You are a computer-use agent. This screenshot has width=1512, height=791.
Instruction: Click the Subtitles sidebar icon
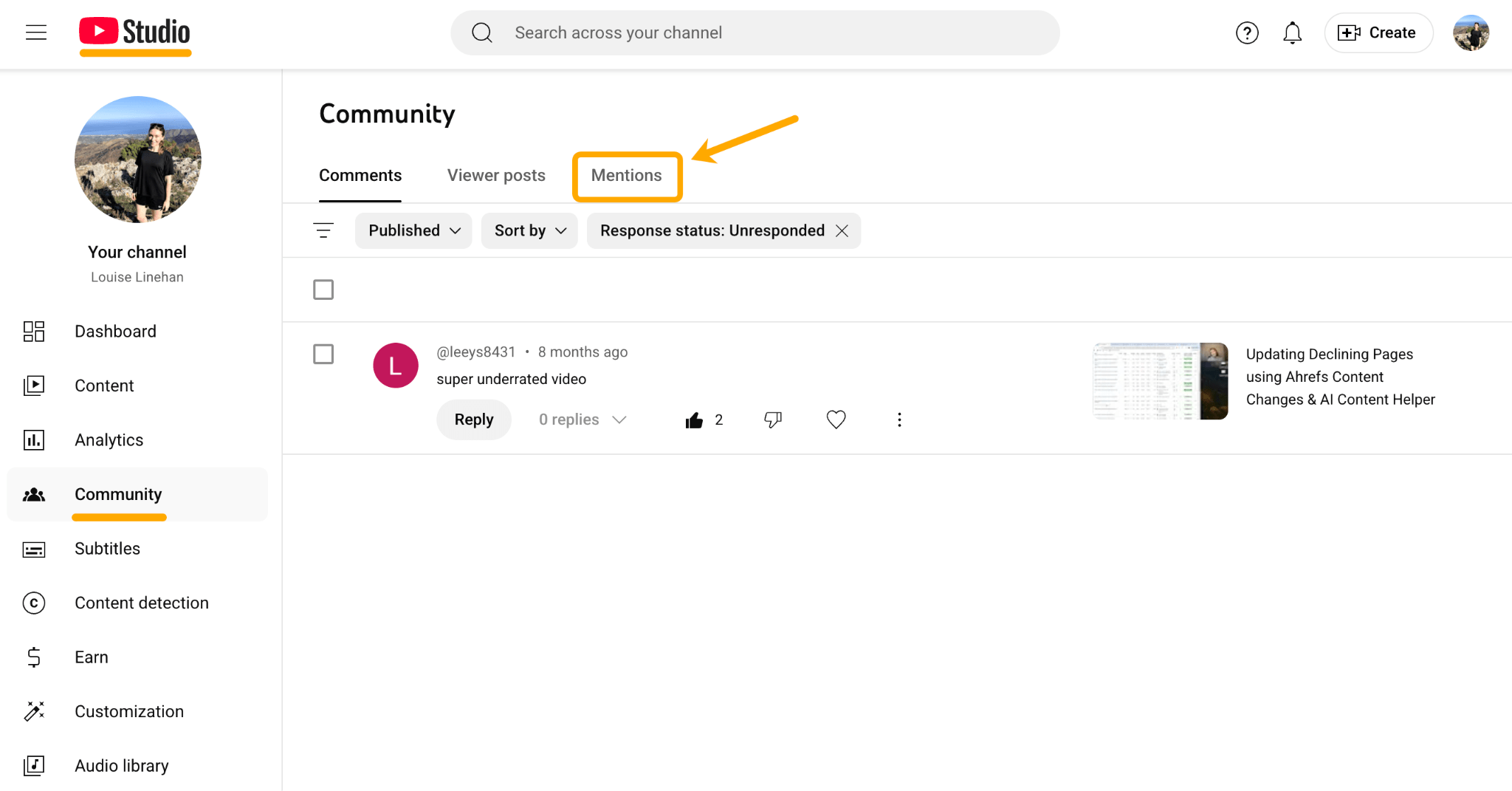click(33, 549)
